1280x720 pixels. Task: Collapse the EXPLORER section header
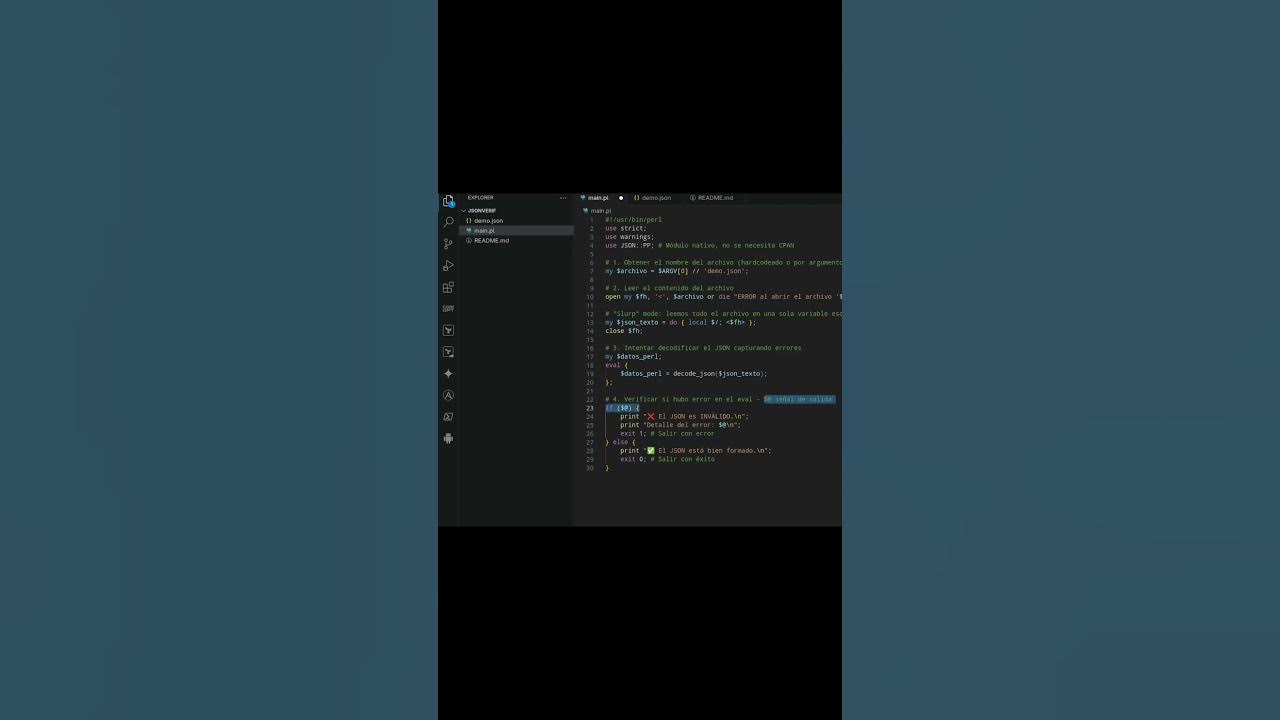tap(480, 197)
